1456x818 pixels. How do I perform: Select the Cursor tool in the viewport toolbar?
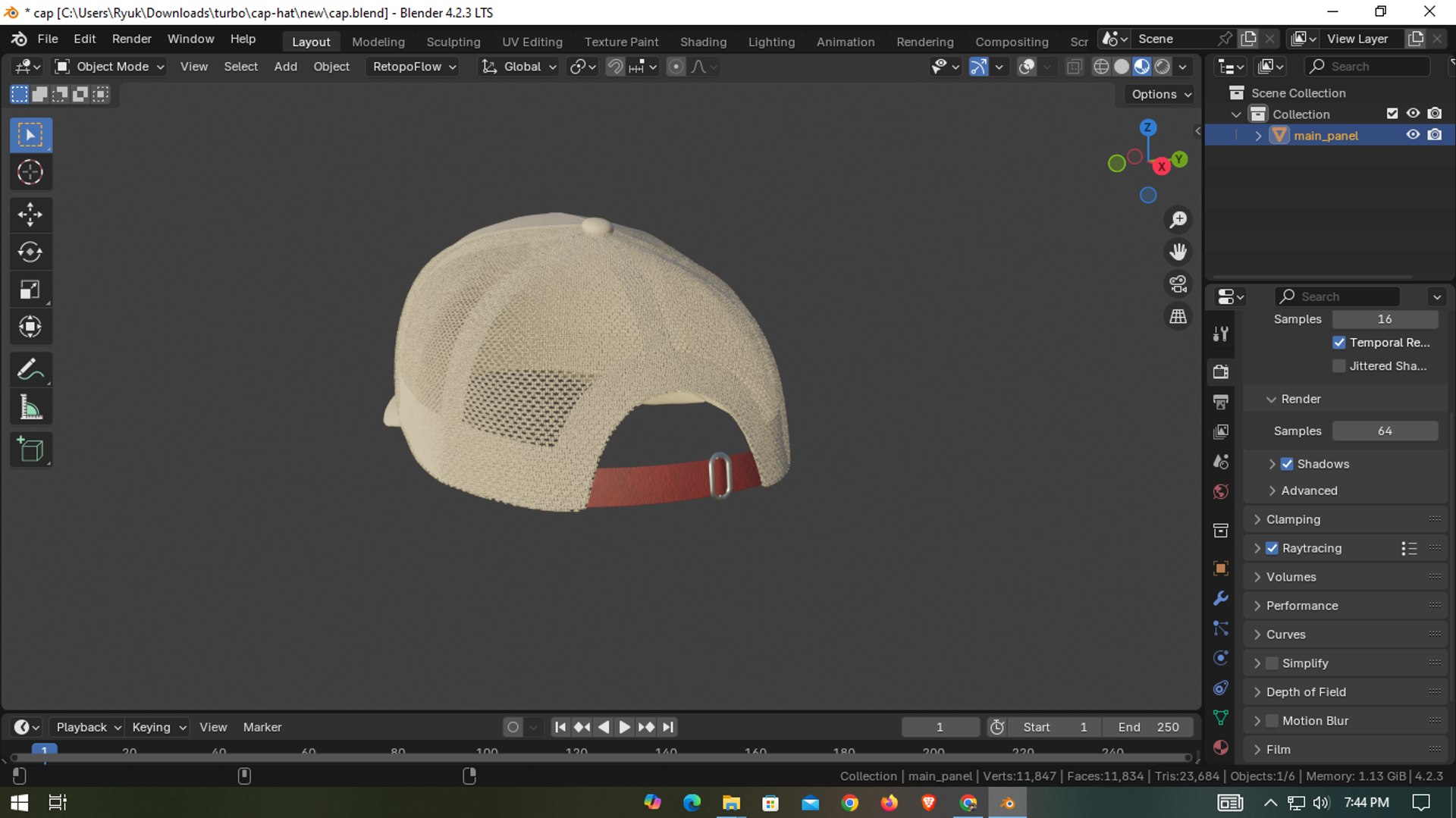(x=30, y=173)
